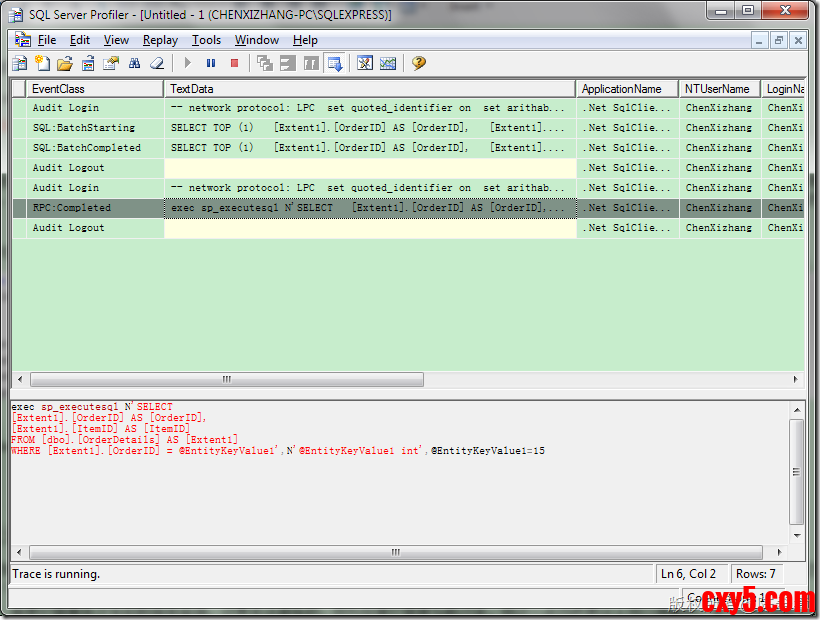This screenshot has height=620, width=820.
Task: Open Performance Monitor toolbar icon
Action: tap(388, 63)
